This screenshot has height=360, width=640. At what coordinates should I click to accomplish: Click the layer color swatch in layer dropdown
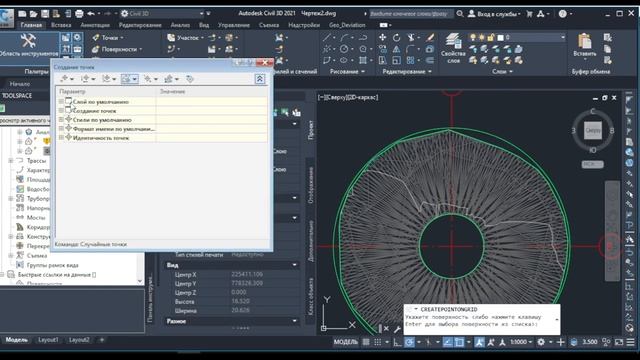click(x=501, y=37)
